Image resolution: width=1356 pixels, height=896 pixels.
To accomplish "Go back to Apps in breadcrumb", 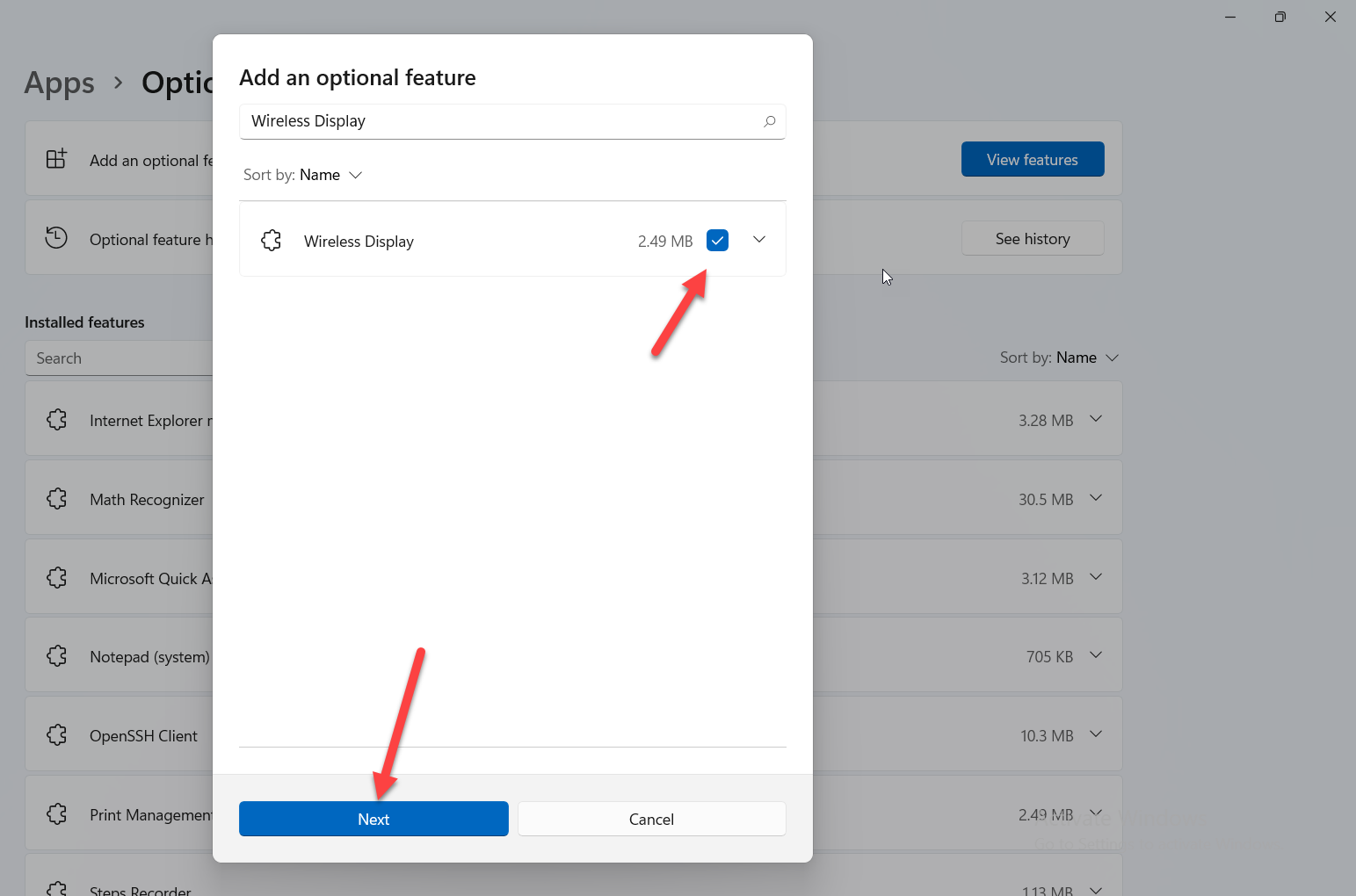I will coord(59,83).
